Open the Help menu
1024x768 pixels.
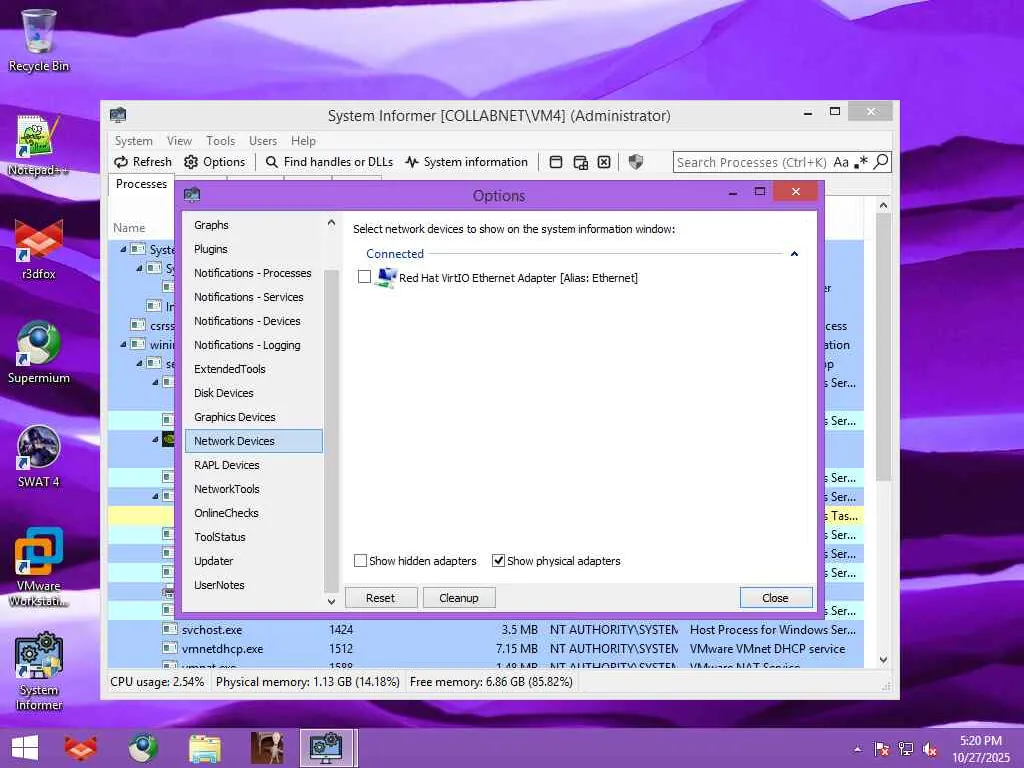(303, 140)
